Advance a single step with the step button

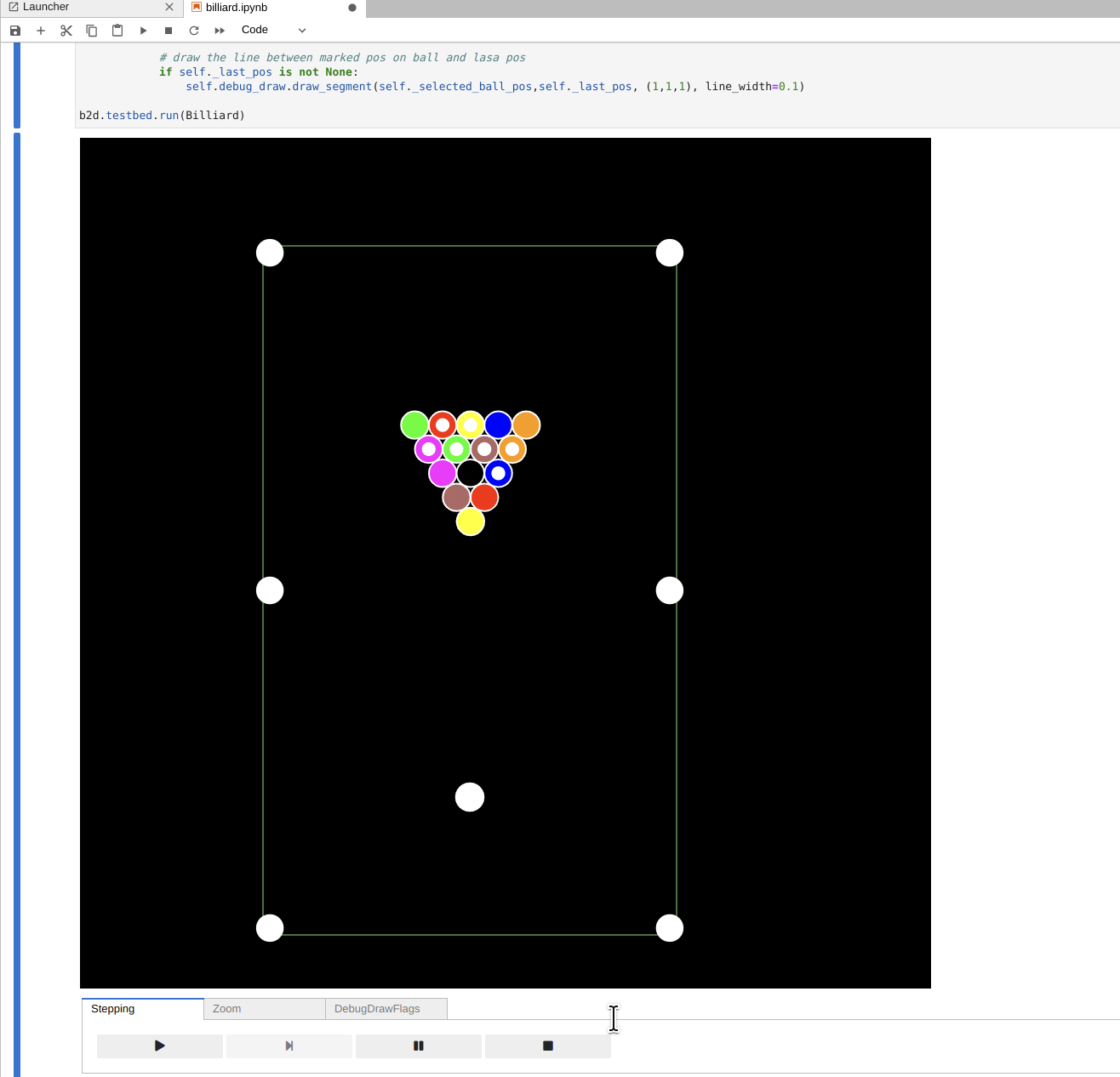(x=289, y=1046)
